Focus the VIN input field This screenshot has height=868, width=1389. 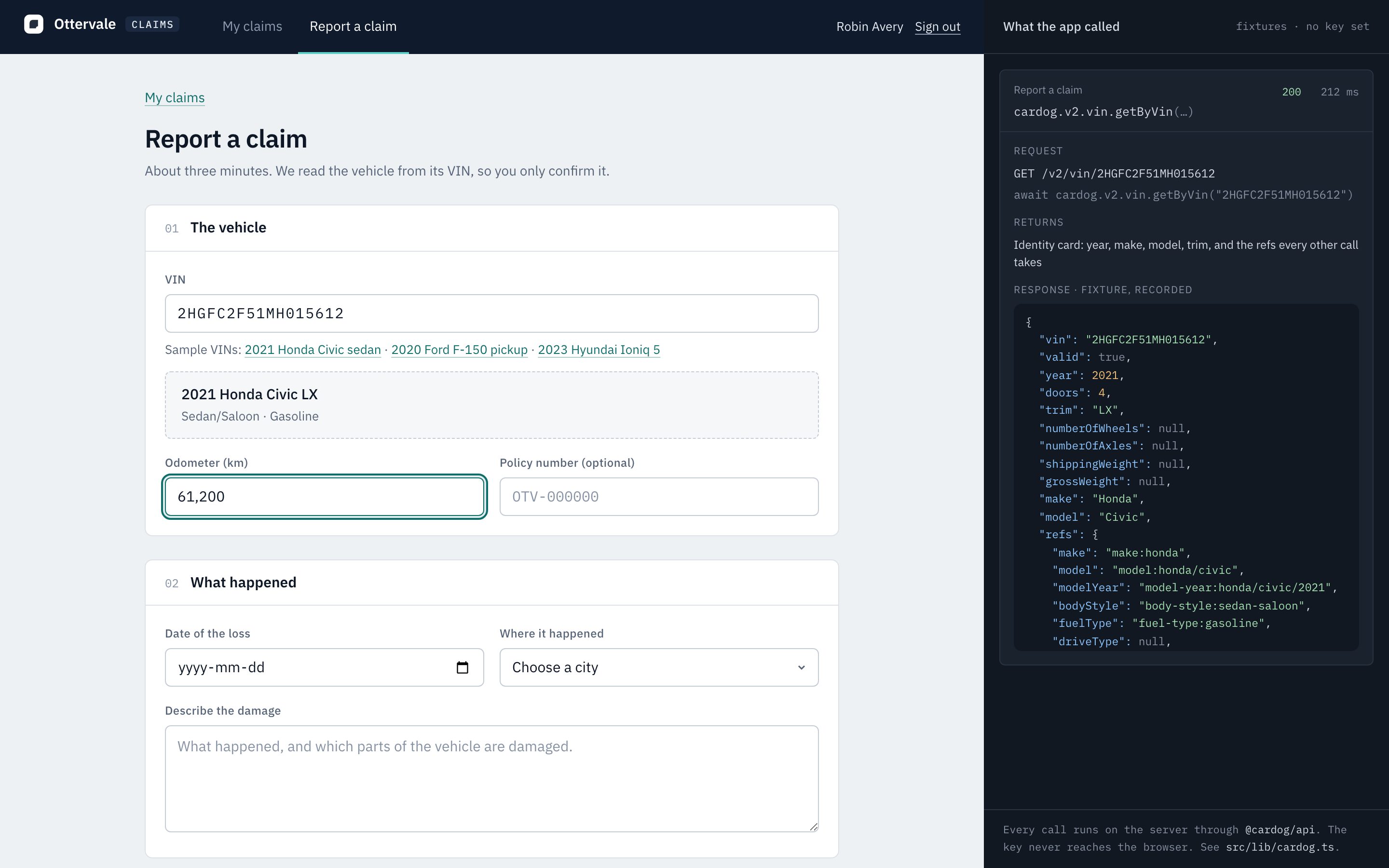pyautogui.click(x=492, y=313)
